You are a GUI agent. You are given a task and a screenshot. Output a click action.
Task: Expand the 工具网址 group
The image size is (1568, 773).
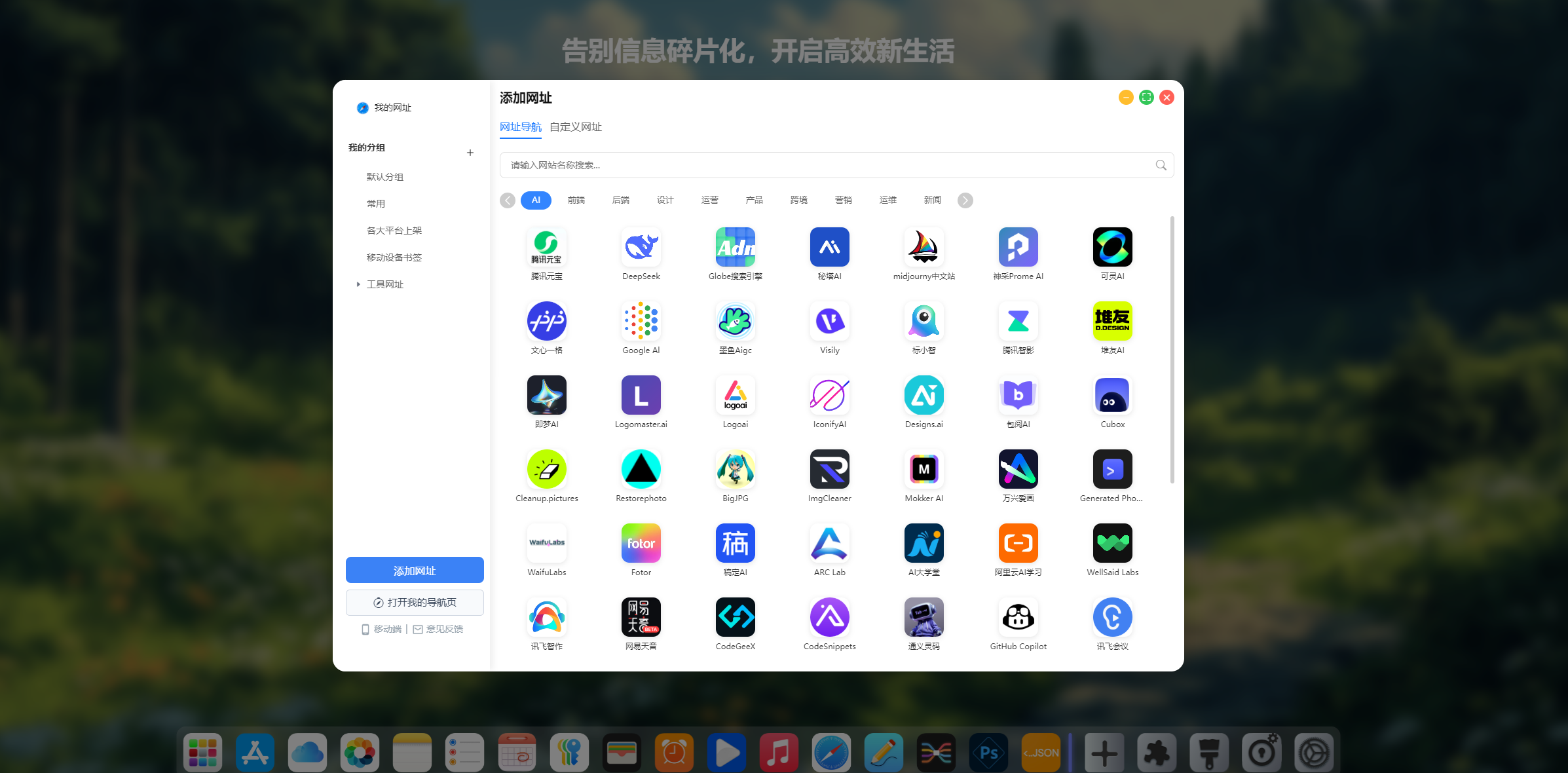358,284
